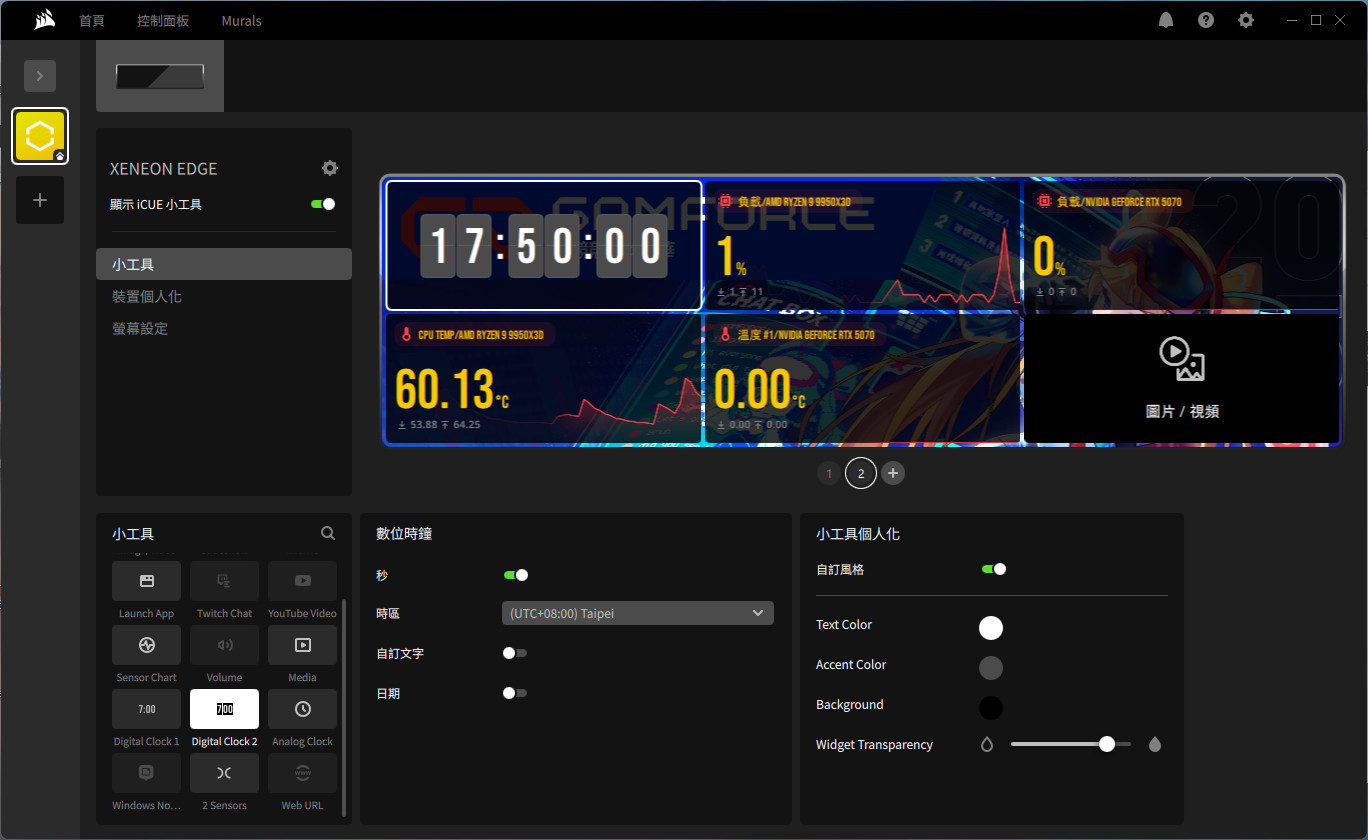This screenshot has height=840, width=1368.
Task: Adjust the Widget Transparency slider
Action: pyautogui.click(x=1071, y=744)
